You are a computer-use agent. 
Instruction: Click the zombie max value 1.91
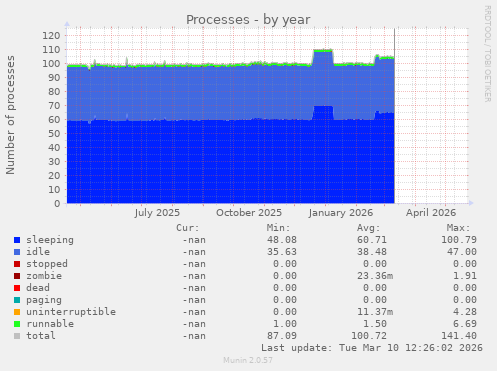coord(465,276)
